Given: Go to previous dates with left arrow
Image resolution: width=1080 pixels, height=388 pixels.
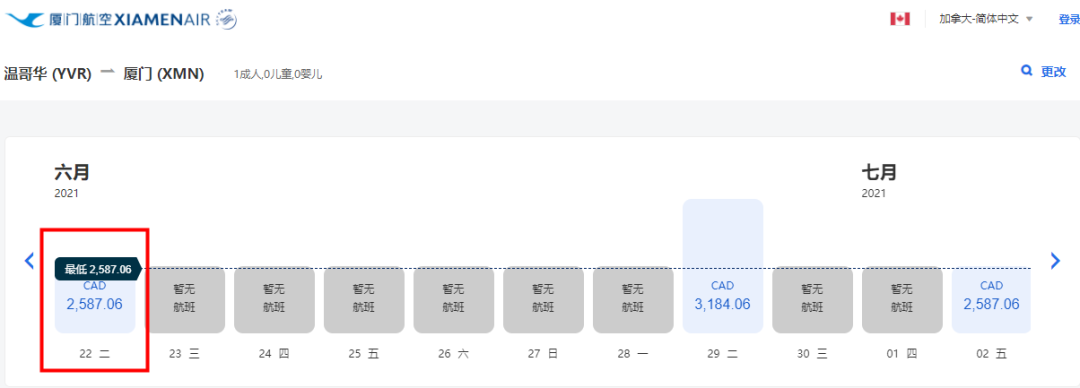Looking at the screenshot, I should pyautogui.click(x=29, y=261).
